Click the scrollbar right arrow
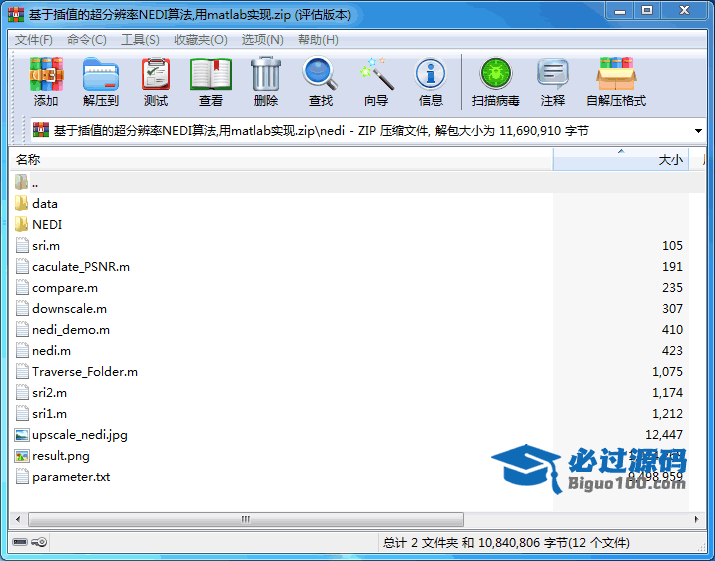The height and width of the screenshot is (561, 715). pyautogui.click(x=696, y=519)
